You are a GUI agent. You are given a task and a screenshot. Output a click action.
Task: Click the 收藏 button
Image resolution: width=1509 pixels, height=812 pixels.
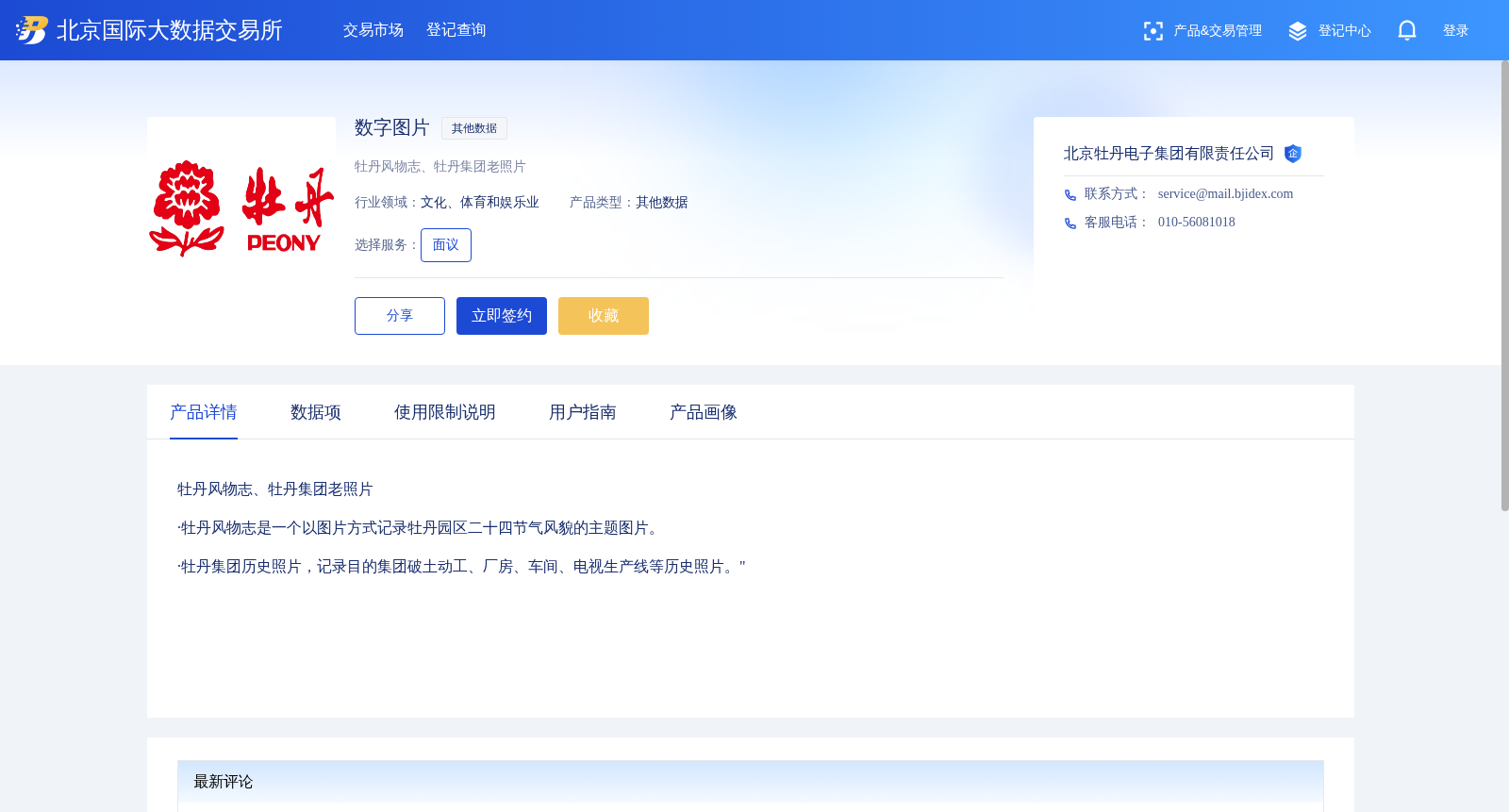point(604,316)
